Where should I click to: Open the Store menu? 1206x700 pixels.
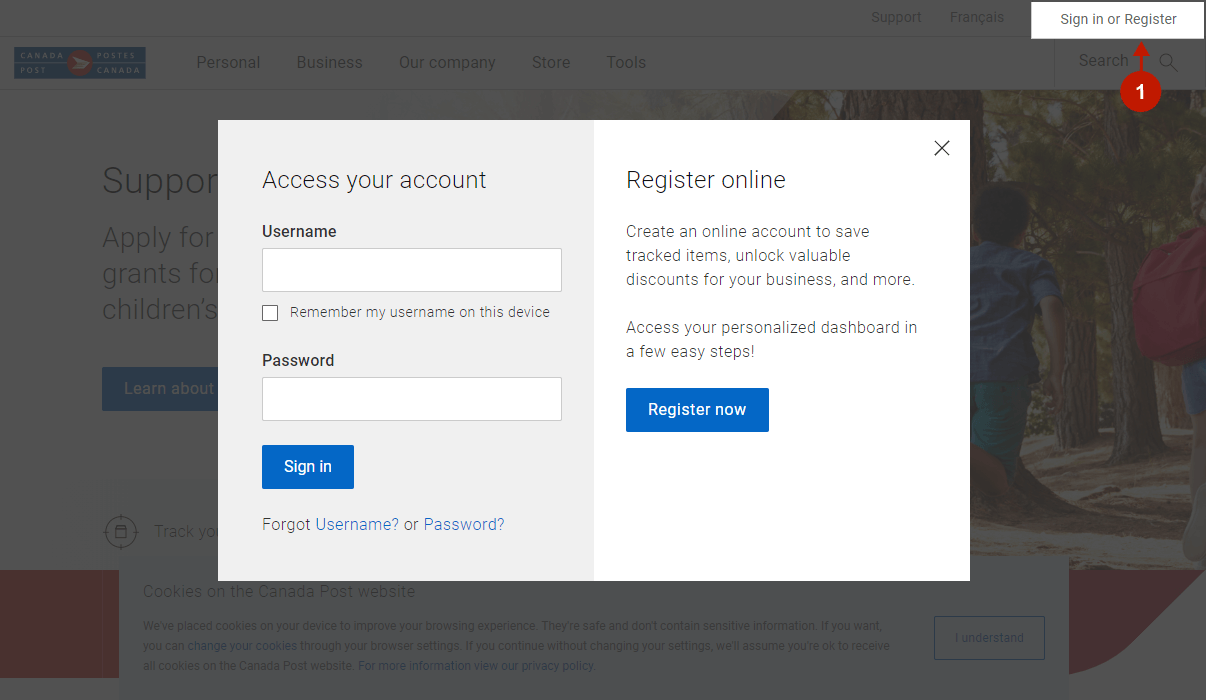tap(551, 63)
